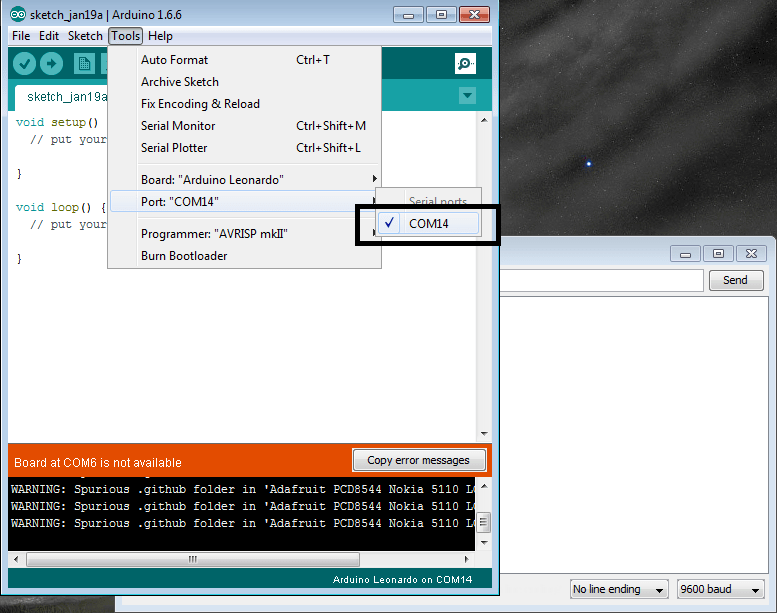This screenshot has height=613, width=777.
Task: Open Serial Monitor from Tools menu
Action: [244, 126]
